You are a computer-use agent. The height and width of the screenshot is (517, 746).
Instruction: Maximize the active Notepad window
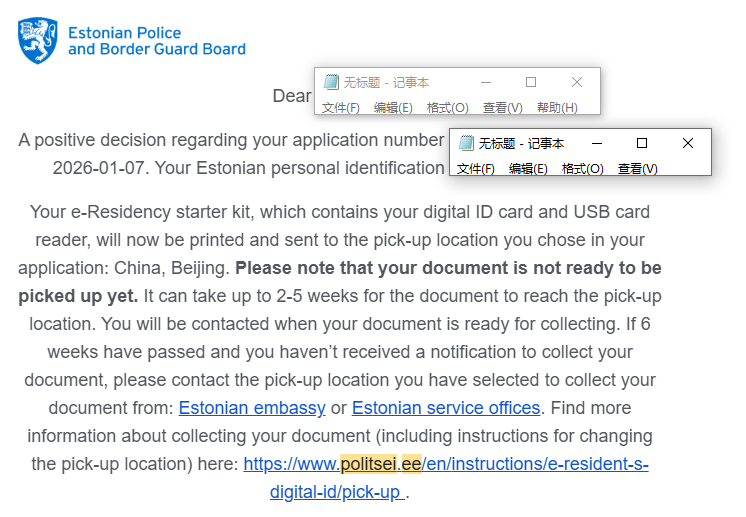[642, 144]
